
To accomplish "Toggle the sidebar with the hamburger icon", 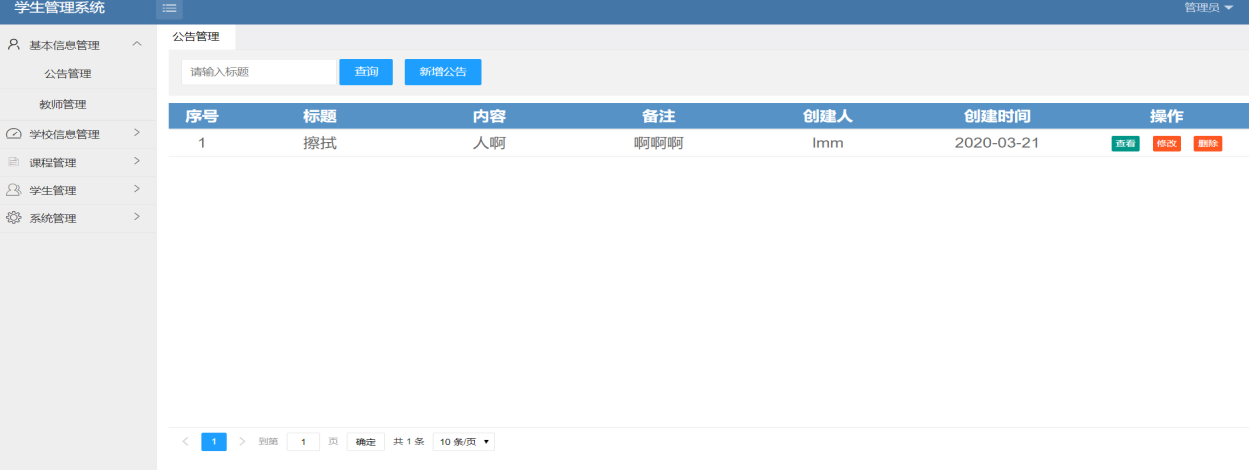I will 169,8.
